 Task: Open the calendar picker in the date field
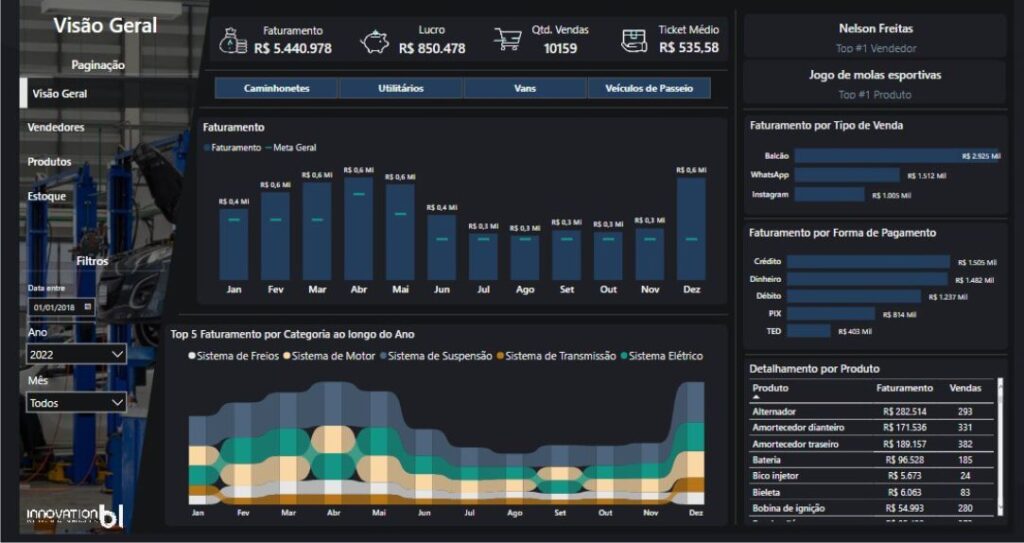tap(88, 306)
